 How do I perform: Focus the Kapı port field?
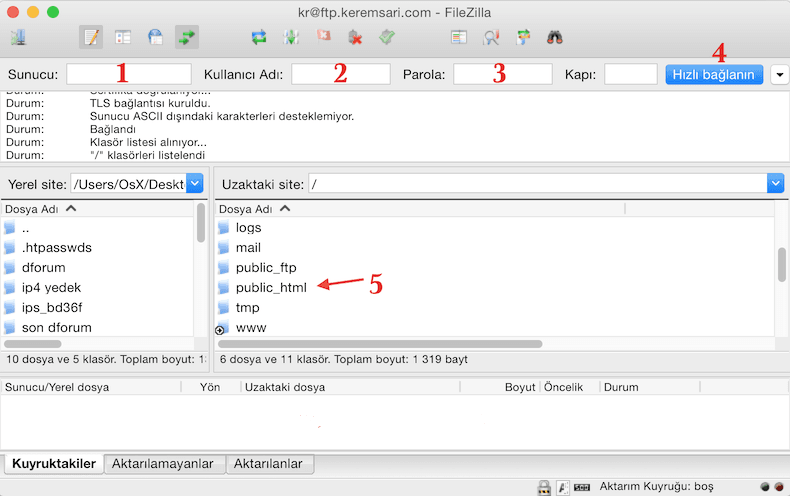click(631, 74)
